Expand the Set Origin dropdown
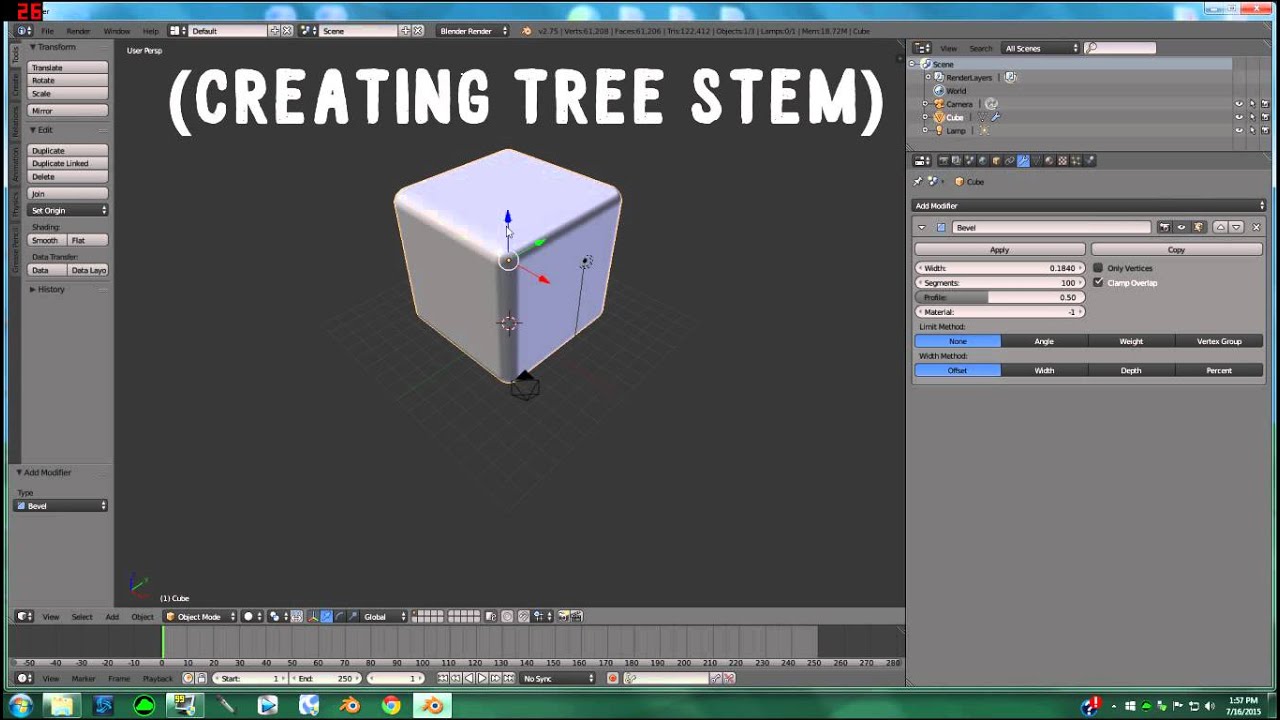Screen dimensions: 1280x720 pos(68,210)
